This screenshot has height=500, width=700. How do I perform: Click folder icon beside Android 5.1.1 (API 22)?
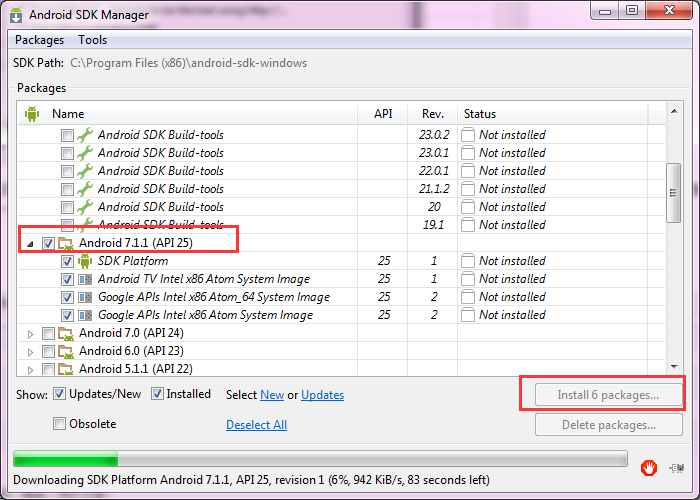click(x=66, y=369)
